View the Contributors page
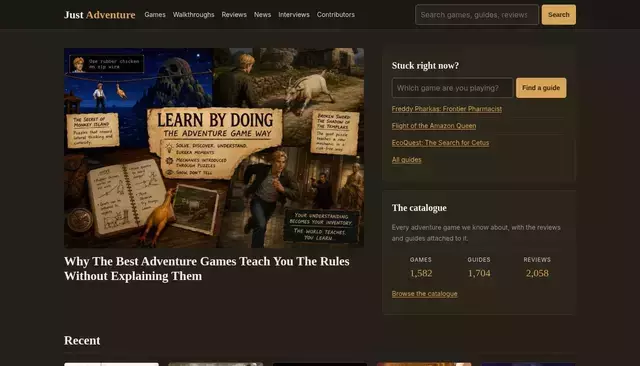Image resolution: width=640 pixels, height=366 pixels. point(336,15)
